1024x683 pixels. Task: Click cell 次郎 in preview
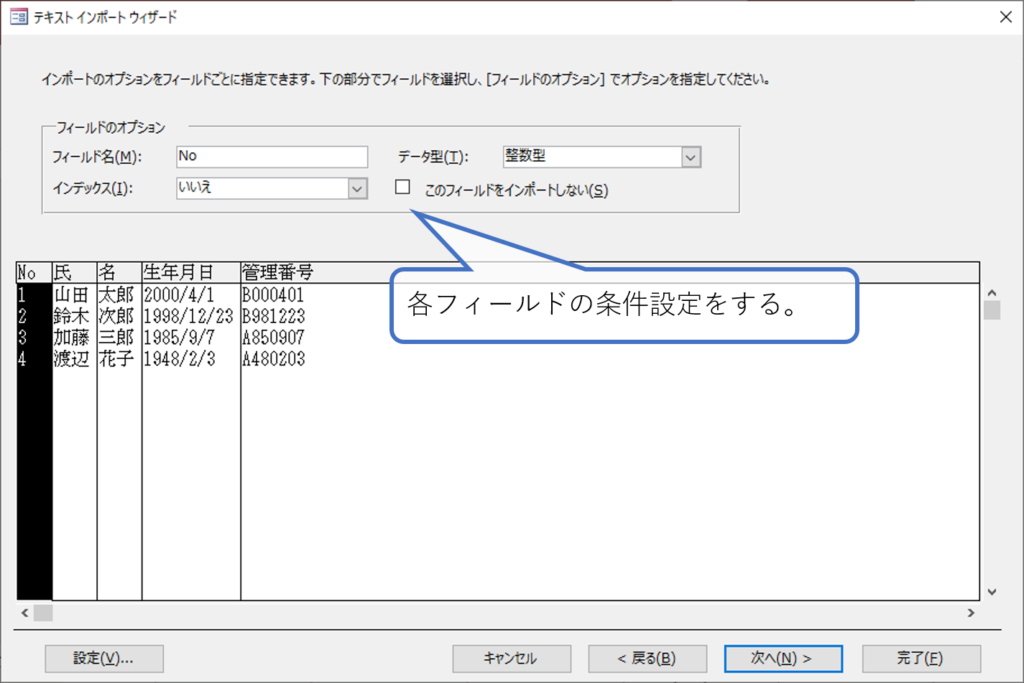point(116,316)
